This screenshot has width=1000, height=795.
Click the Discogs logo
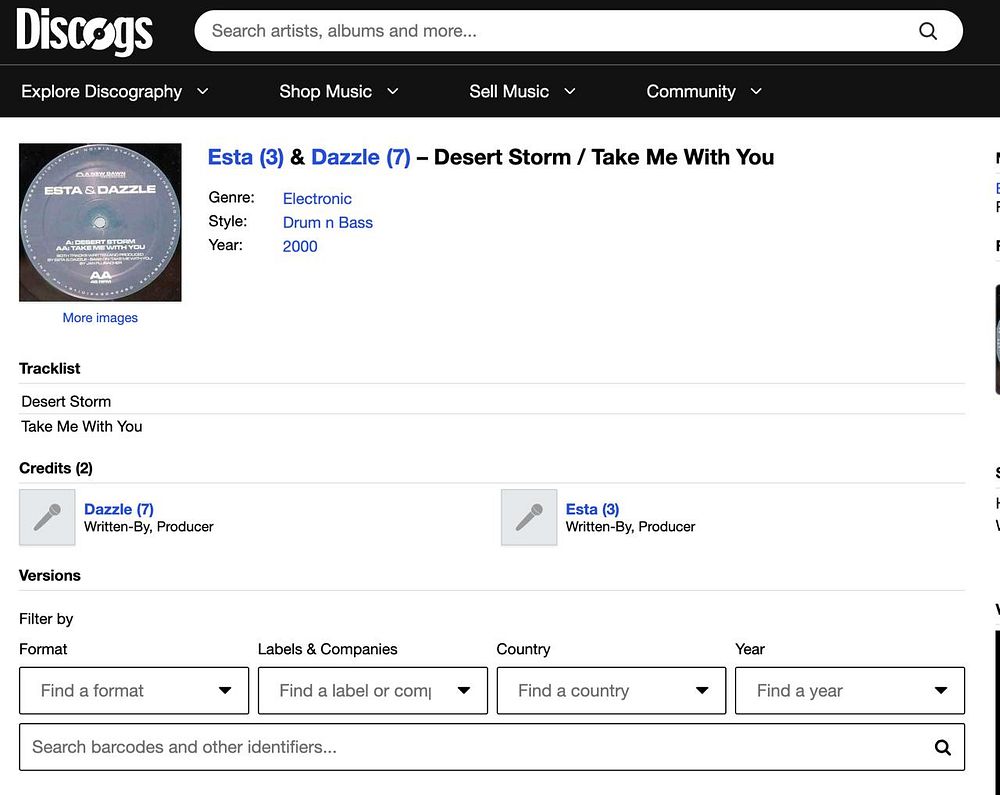coord(84,31)
